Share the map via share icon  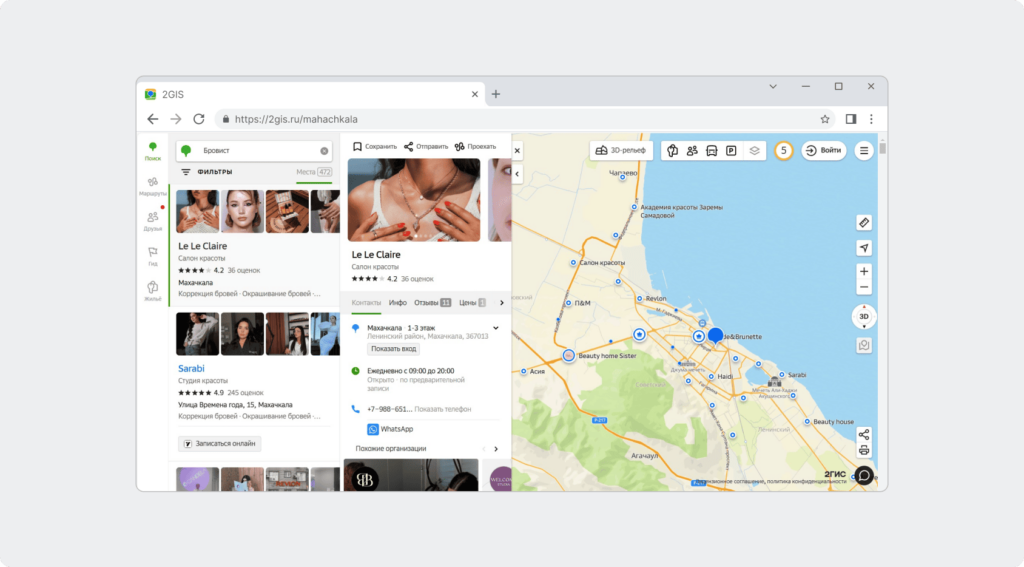click(864, 434)
